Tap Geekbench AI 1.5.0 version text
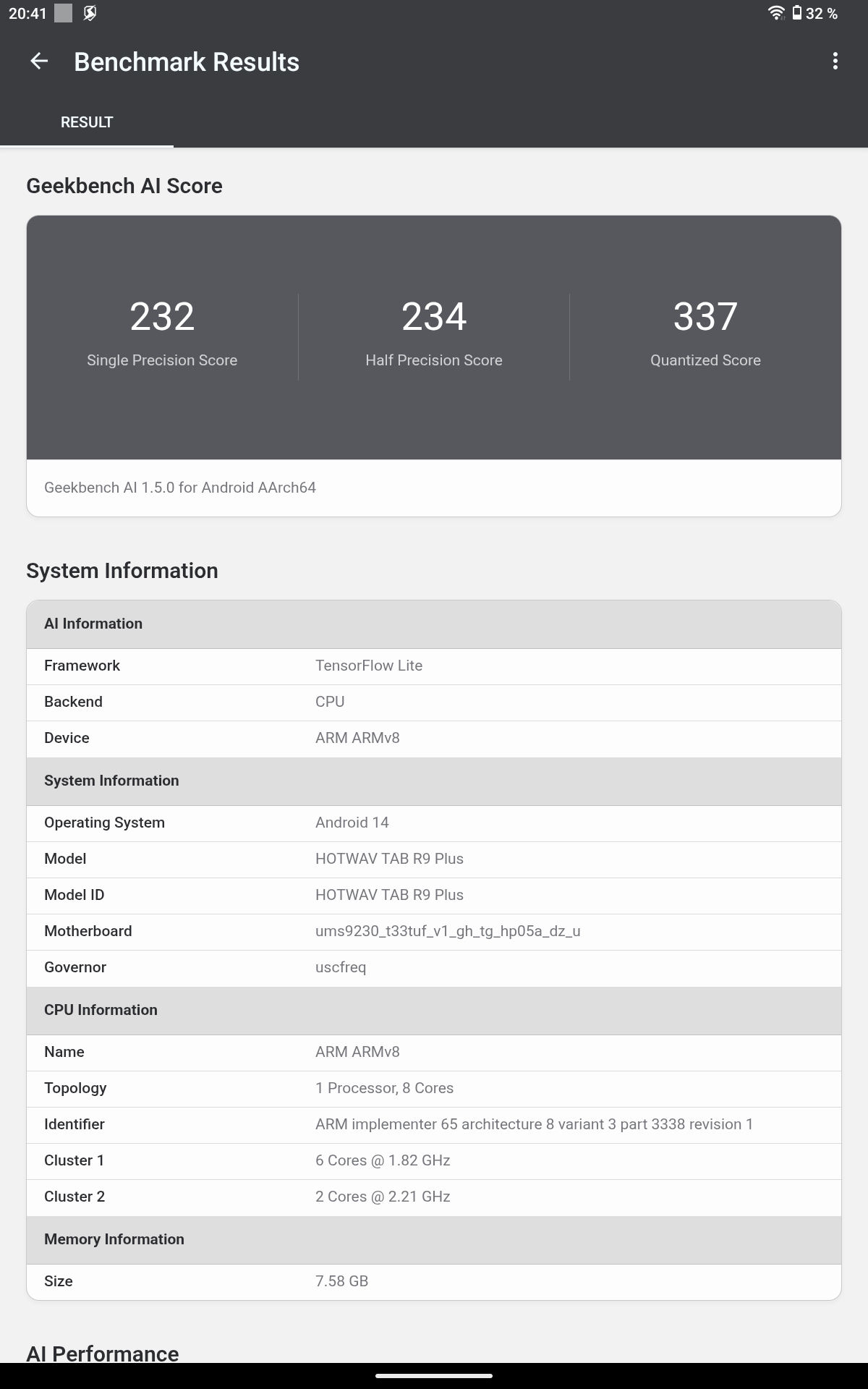The width and height of the screenshot is (868, 1389). pyautogui.click(x=180, y=488)
